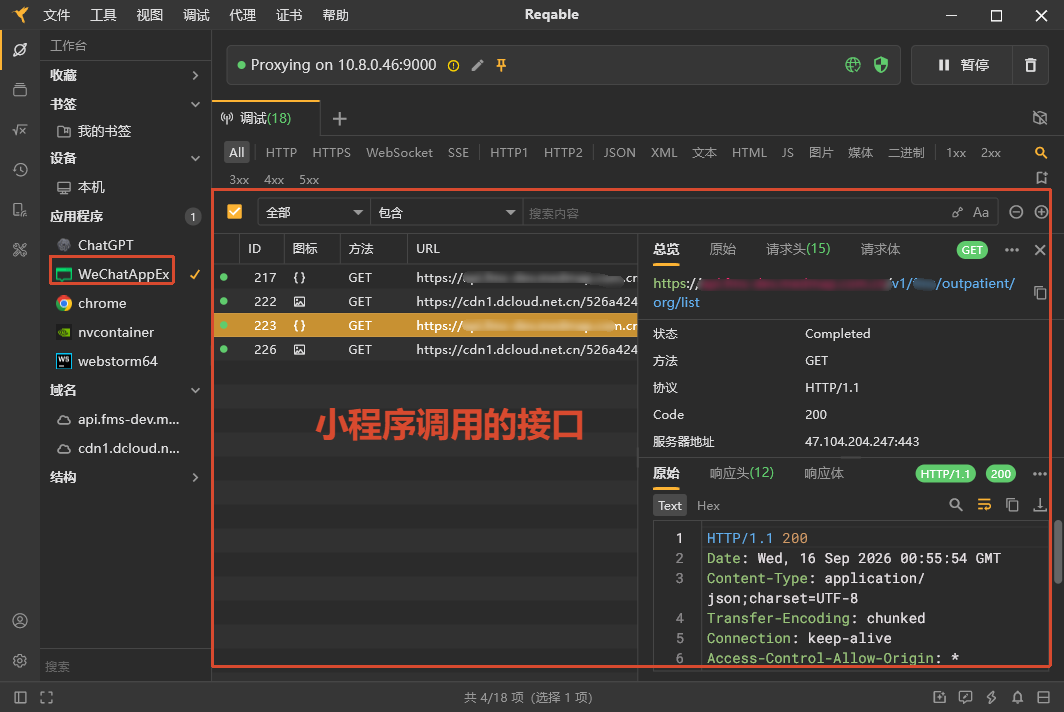Copy the request URL
Screen dimensions: 1064x712
(1040, 293)
